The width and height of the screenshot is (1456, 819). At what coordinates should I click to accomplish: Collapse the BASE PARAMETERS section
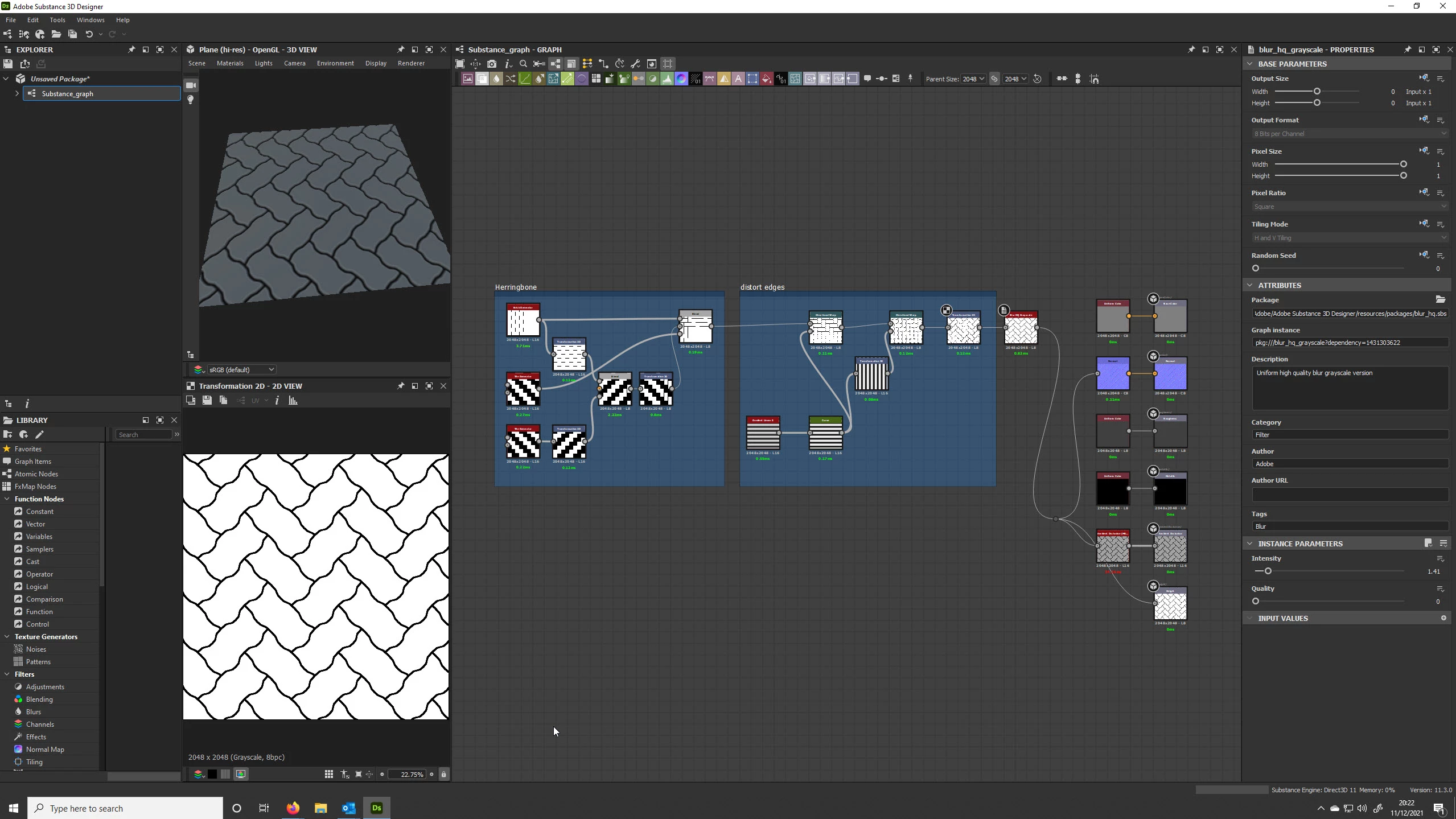1250,64
